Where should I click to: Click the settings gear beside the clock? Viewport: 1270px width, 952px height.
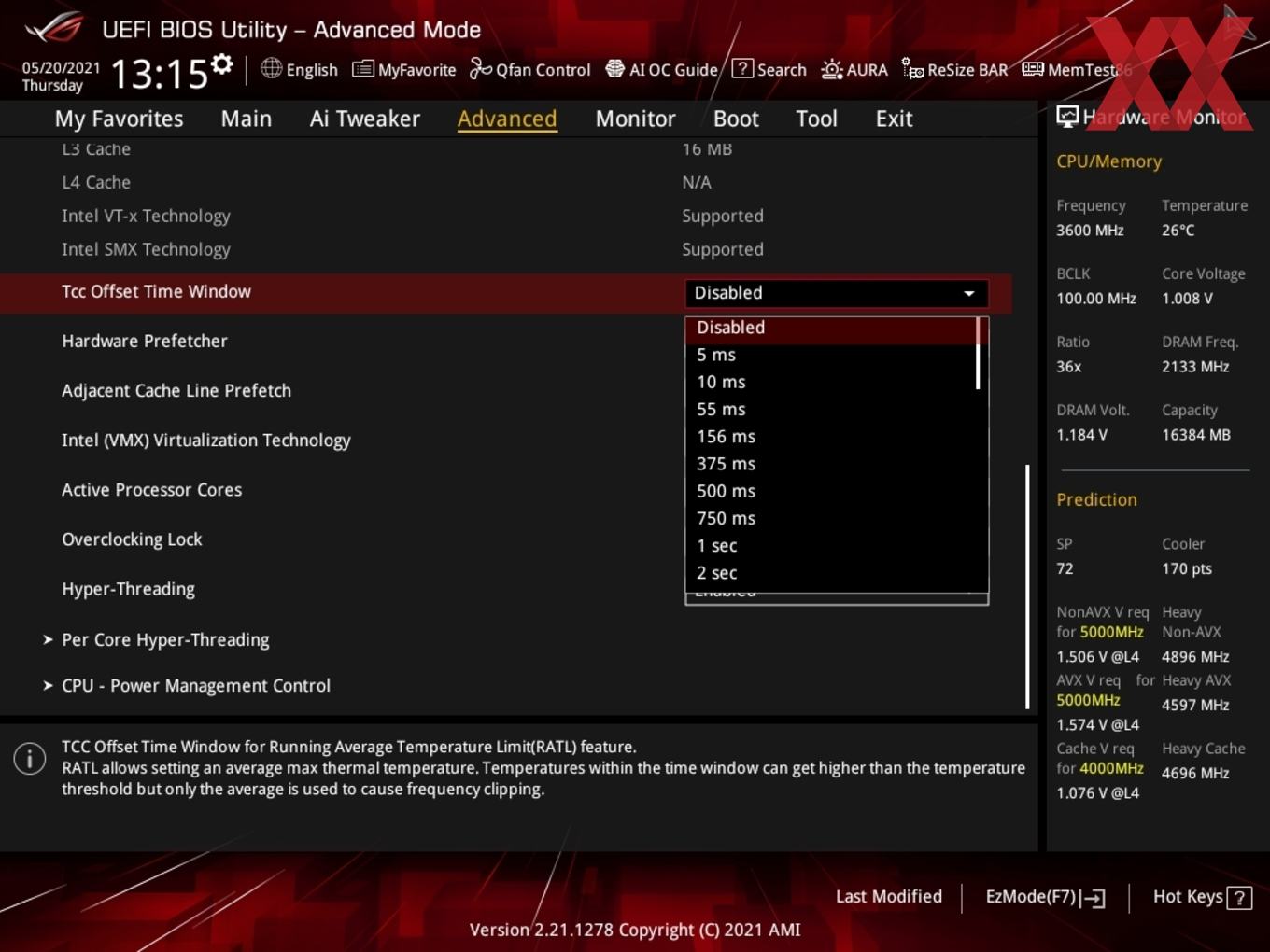(222, 64)
